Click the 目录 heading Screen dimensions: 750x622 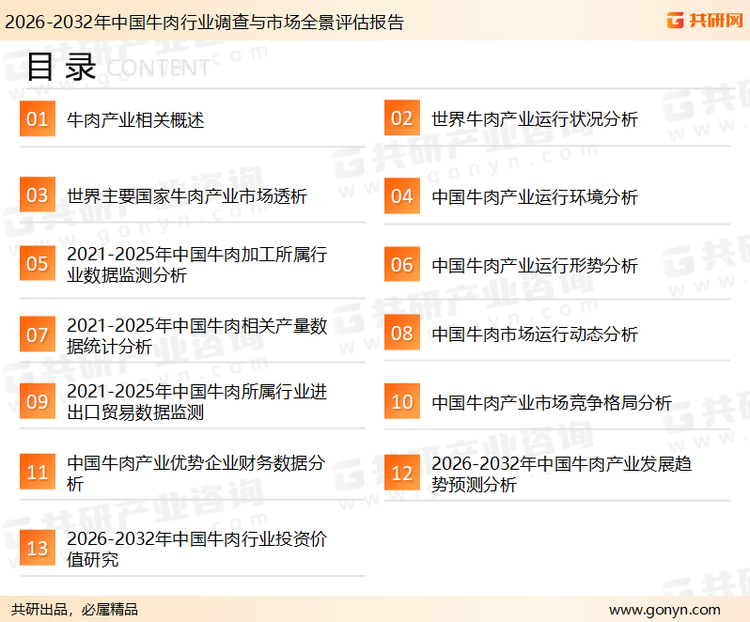click(x=61, y=67)
